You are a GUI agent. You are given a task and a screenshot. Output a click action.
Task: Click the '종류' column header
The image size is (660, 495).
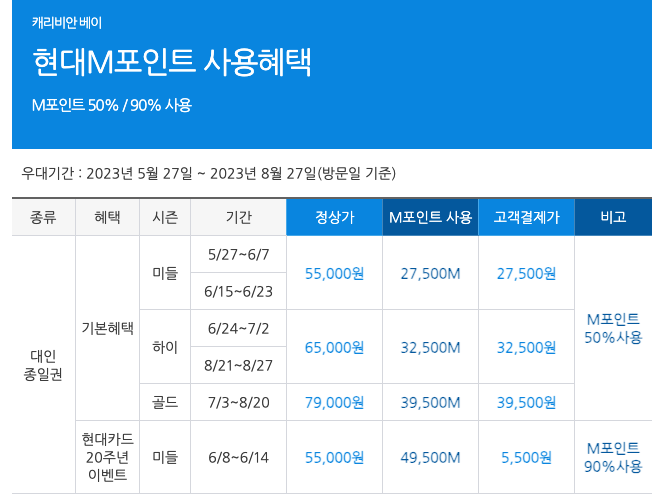coord(43,217)
